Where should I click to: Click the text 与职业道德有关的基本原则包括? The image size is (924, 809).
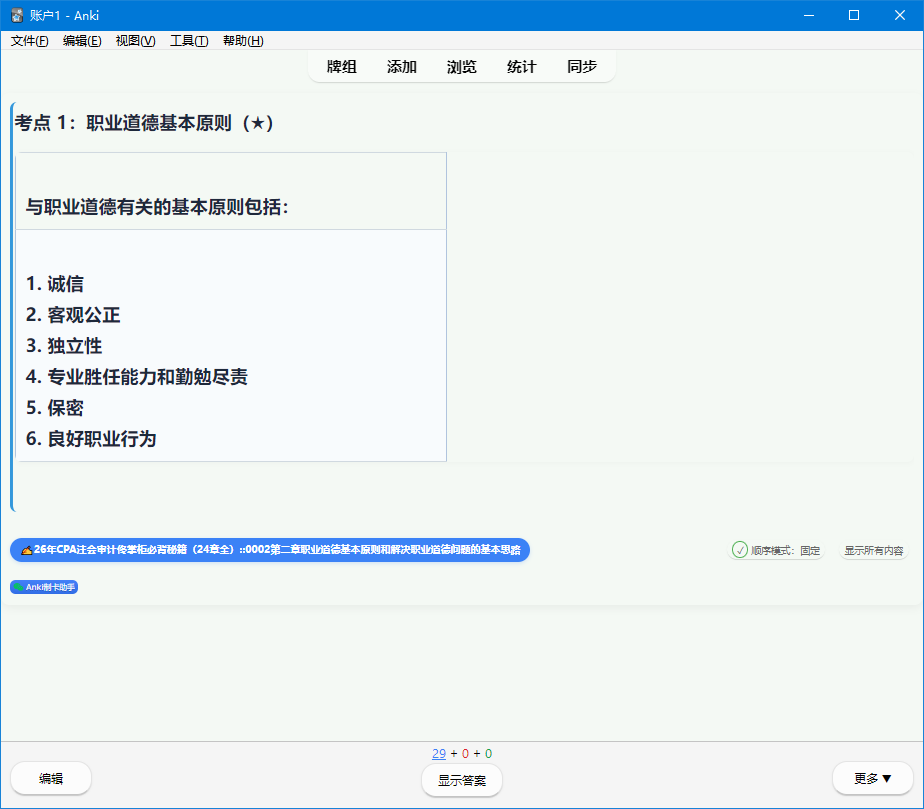157,207
